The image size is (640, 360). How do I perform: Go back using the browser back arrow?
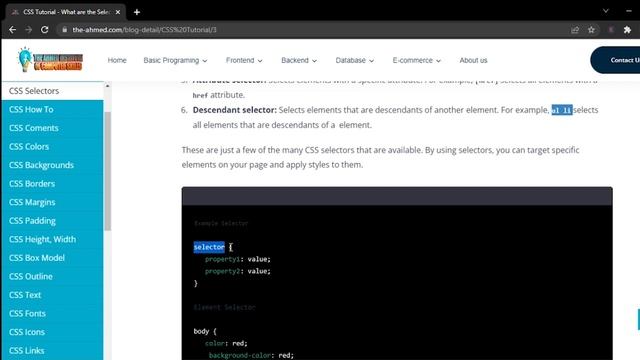(12, 30)
